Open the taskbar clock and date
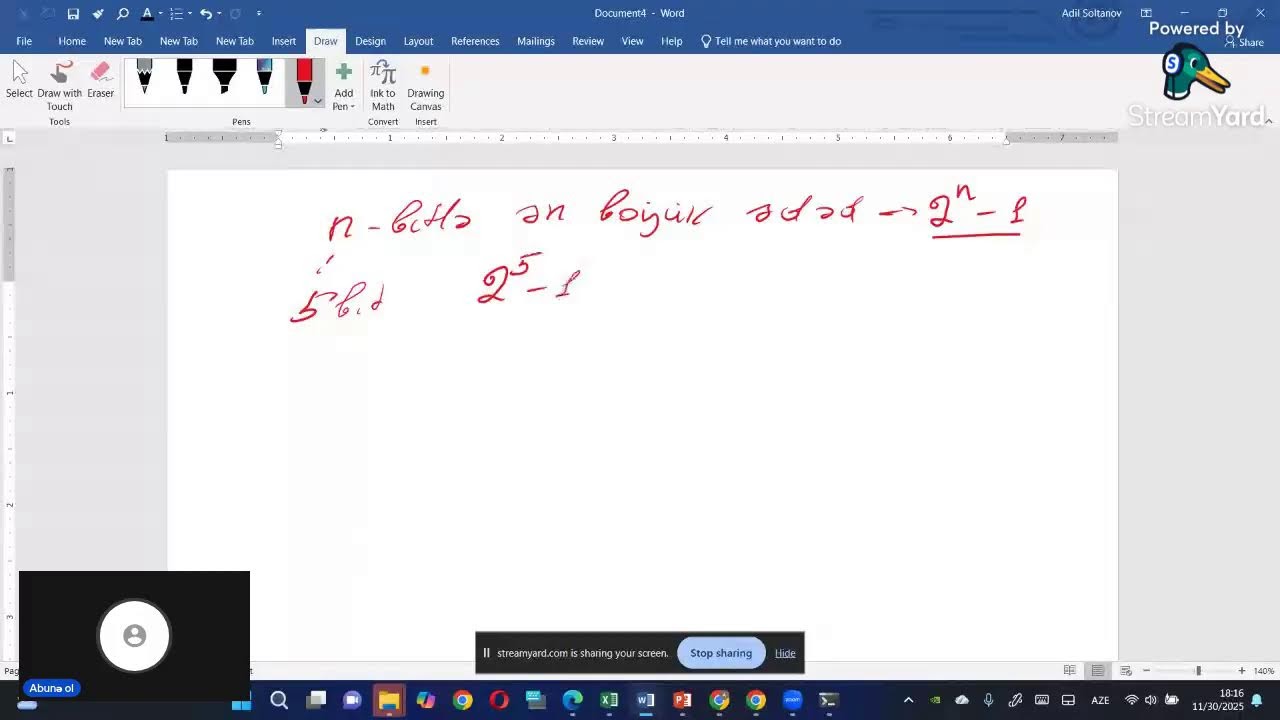 point(1217,700)
